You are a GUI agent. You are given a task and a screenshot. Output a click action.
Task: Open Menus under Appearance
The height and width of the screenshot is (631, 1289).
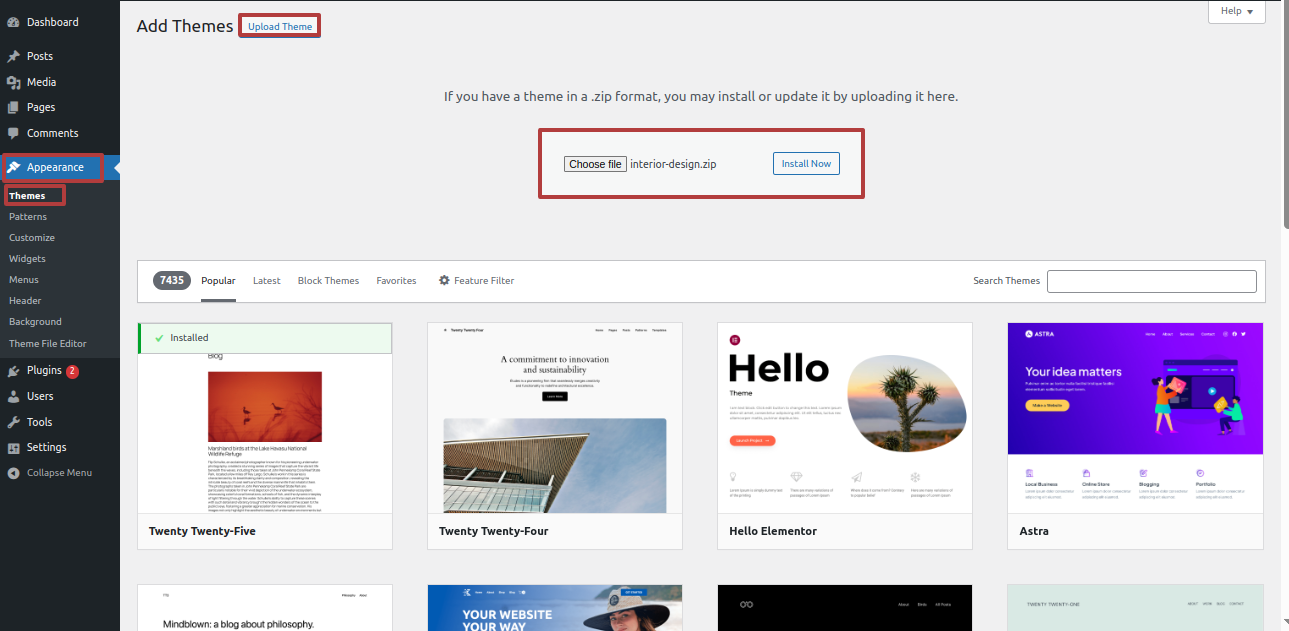[24, 280]
